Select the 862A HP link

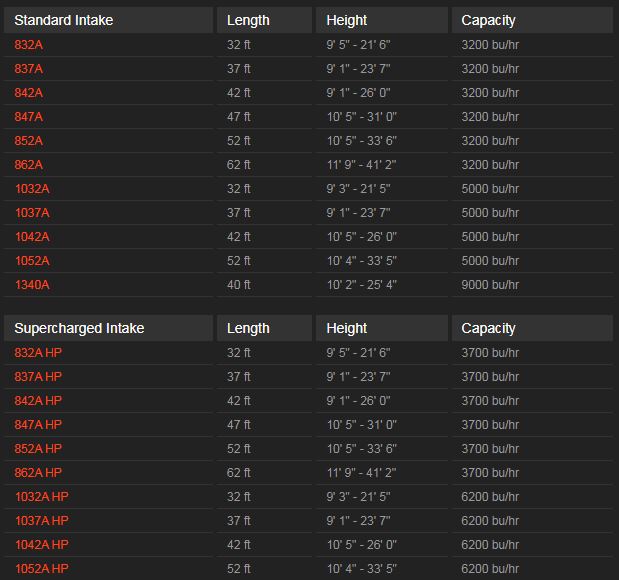tap(38, 473)
